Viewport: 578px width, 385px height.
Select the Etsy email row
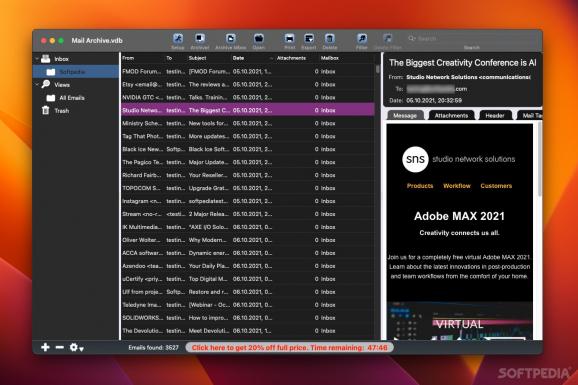click(248, 84)
